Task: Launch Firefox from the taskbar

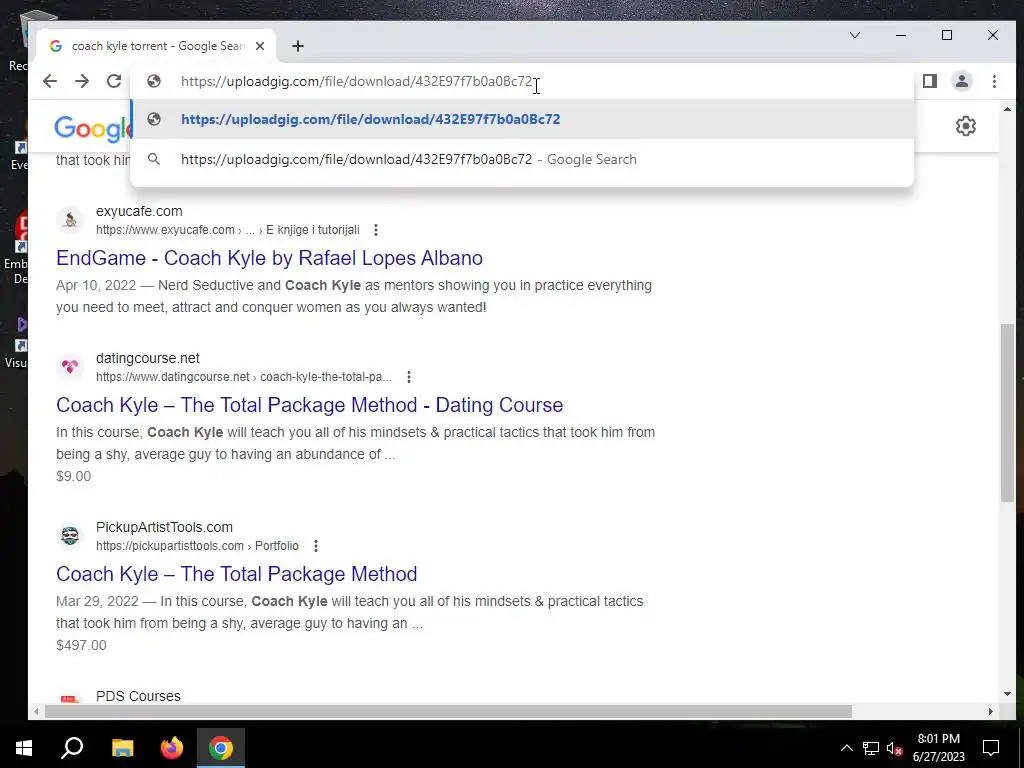Action: [x=172, y=748]
